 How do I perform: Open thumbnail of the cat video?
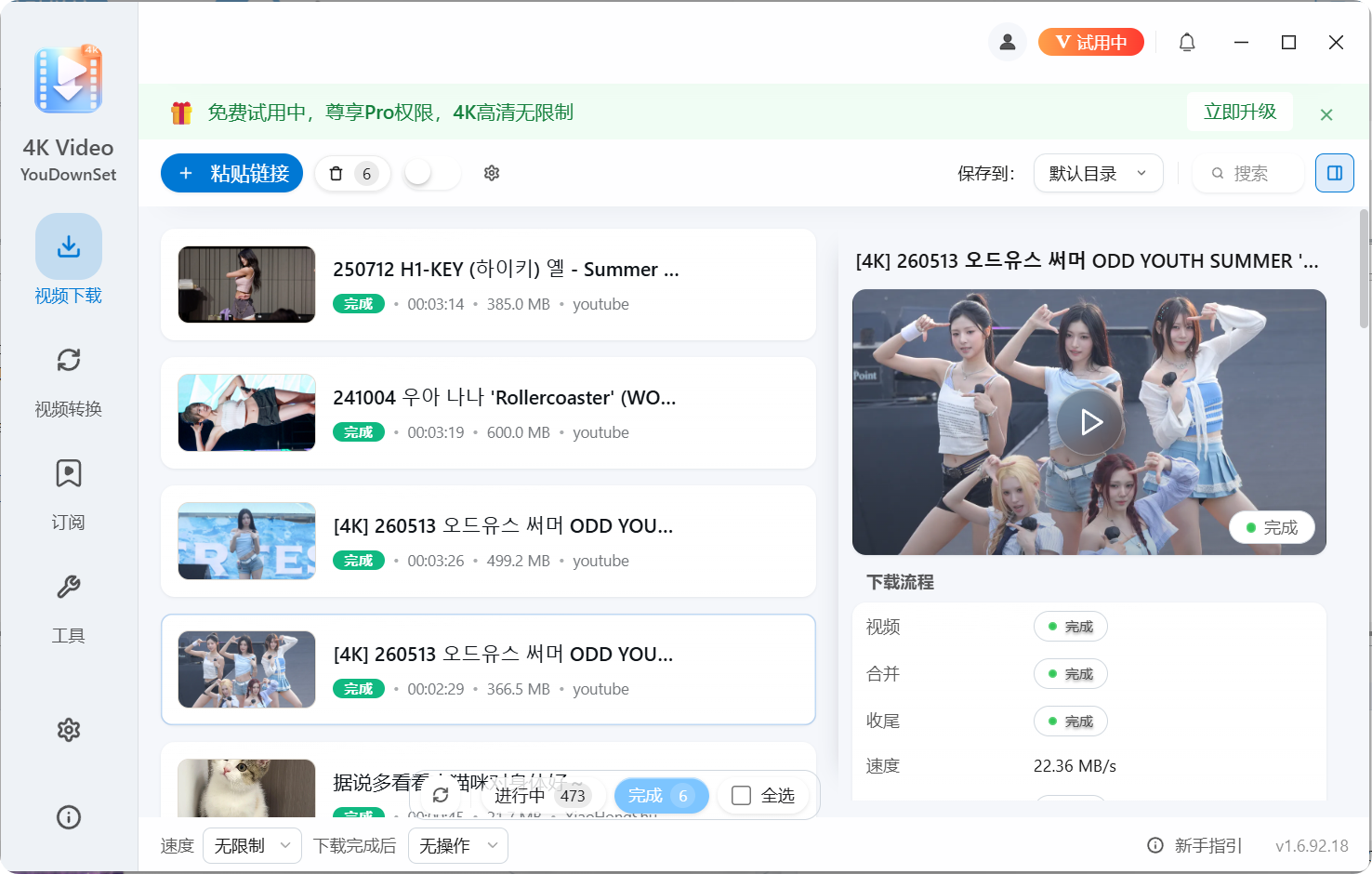246,788
